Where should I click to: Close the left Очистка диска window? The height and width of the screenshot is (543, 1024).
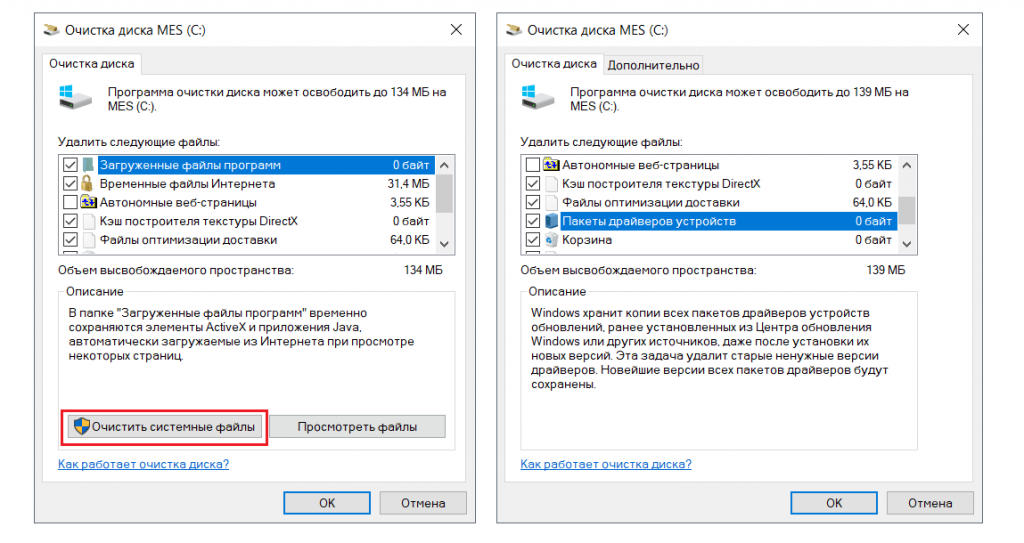456,30
